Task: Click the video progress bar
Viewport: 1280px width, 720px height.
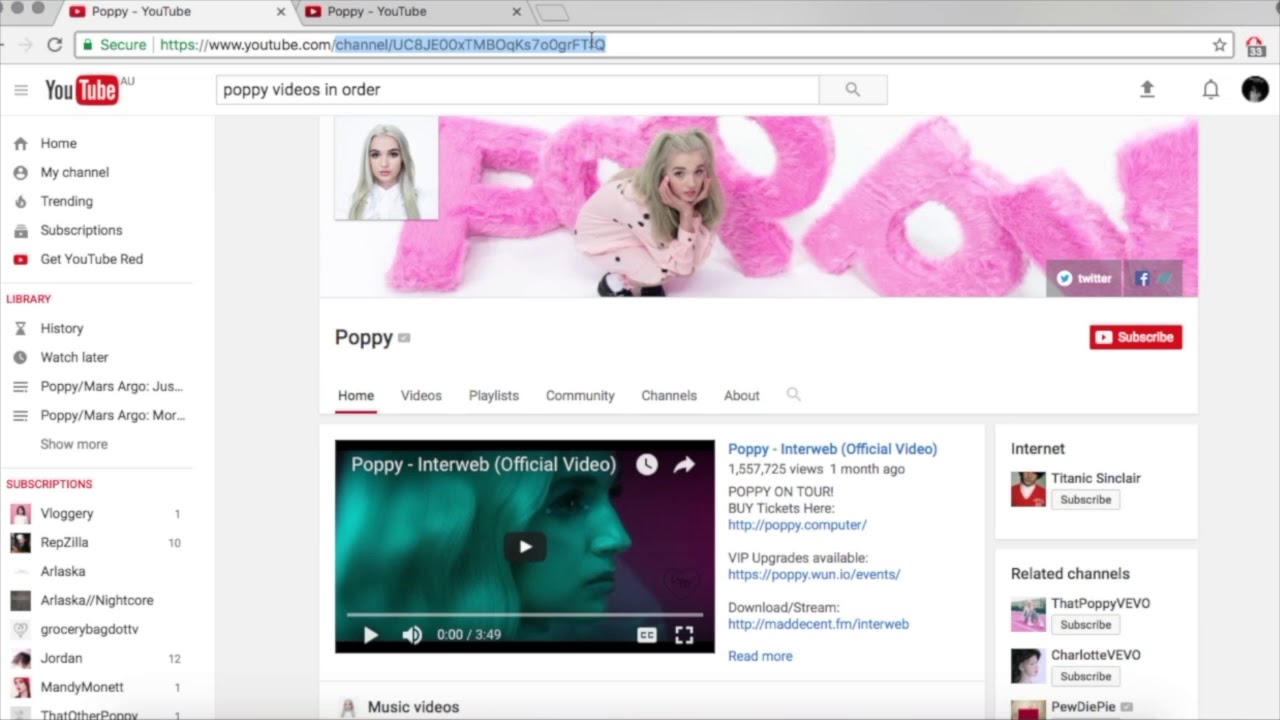Action: point(525,614)
